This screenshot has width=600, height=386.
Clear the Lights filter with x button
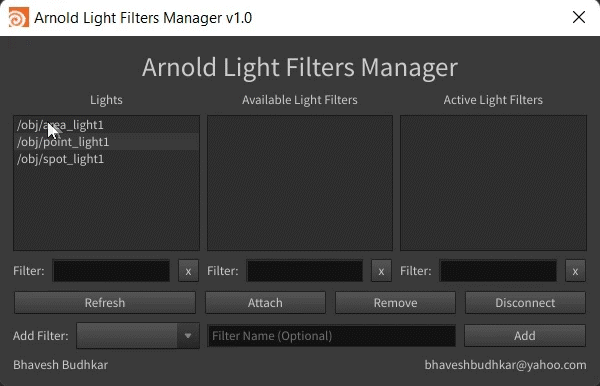[188, 271]
